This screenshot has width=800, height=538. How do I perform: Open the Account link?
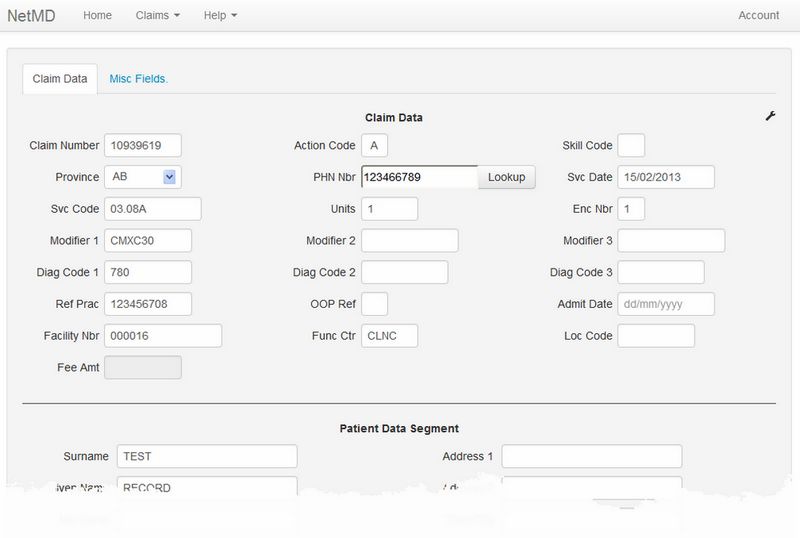(758, 15)
